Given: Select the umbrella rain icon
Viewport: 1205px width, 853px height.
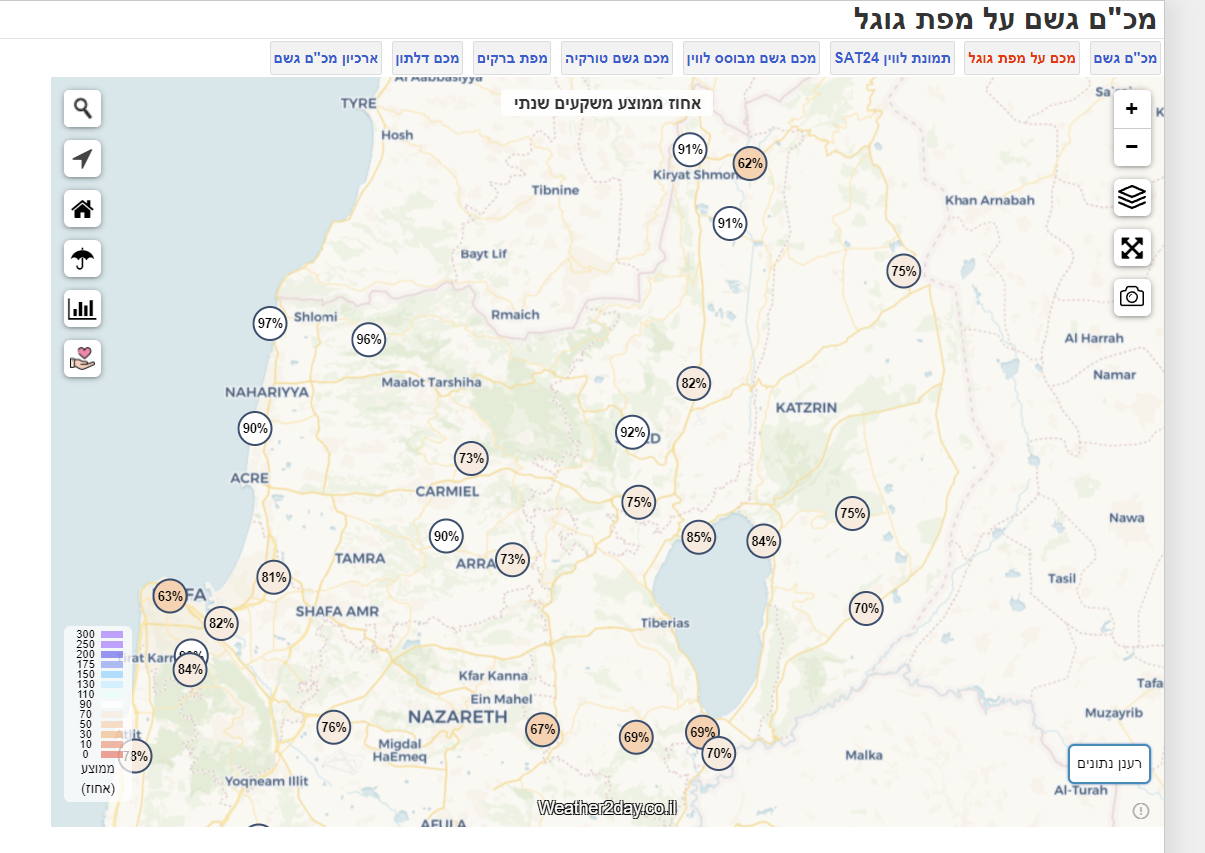Looking at the screenshot, I should (x=82, y=259).
